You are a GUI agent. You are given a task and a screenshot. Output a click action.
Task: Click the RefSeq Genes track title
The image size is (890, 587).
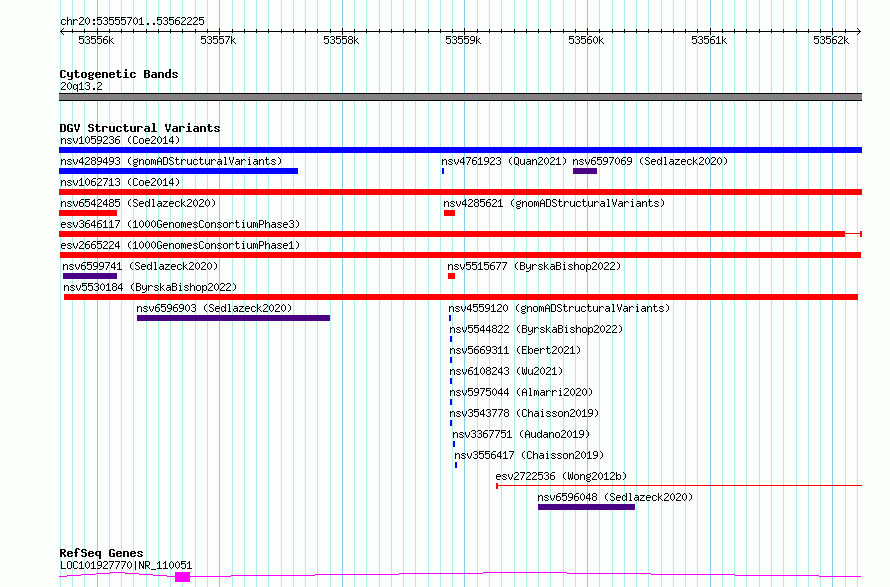tap(101, 553)
